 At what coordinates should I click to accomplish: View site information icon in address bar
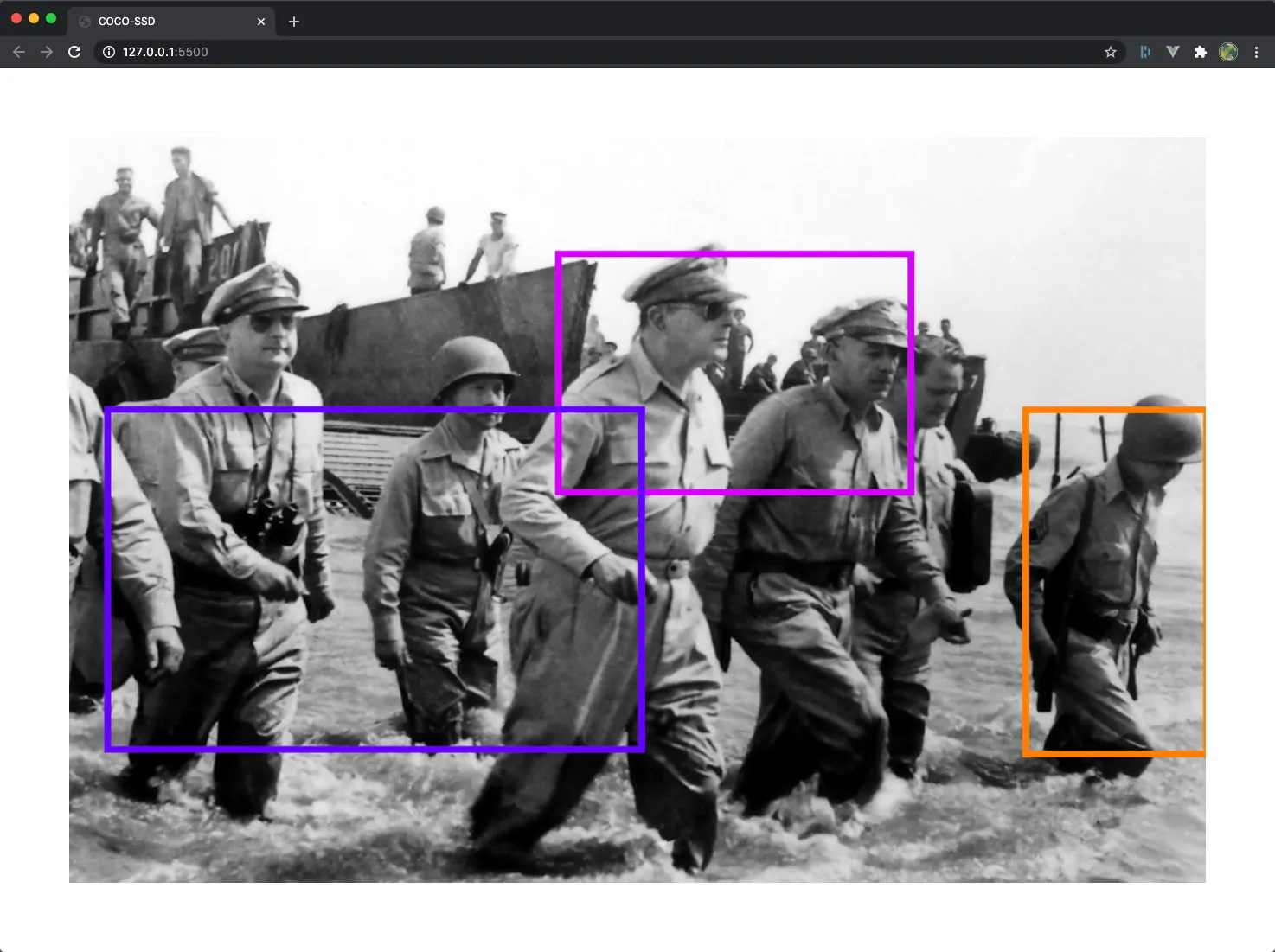click(109, 52)
